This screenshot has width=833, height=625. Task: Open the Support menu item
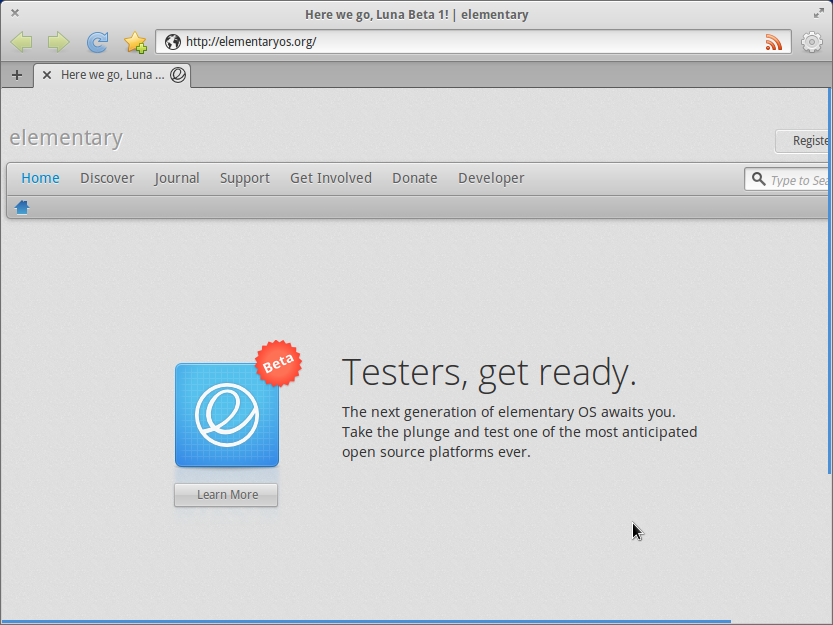point(245,178)
